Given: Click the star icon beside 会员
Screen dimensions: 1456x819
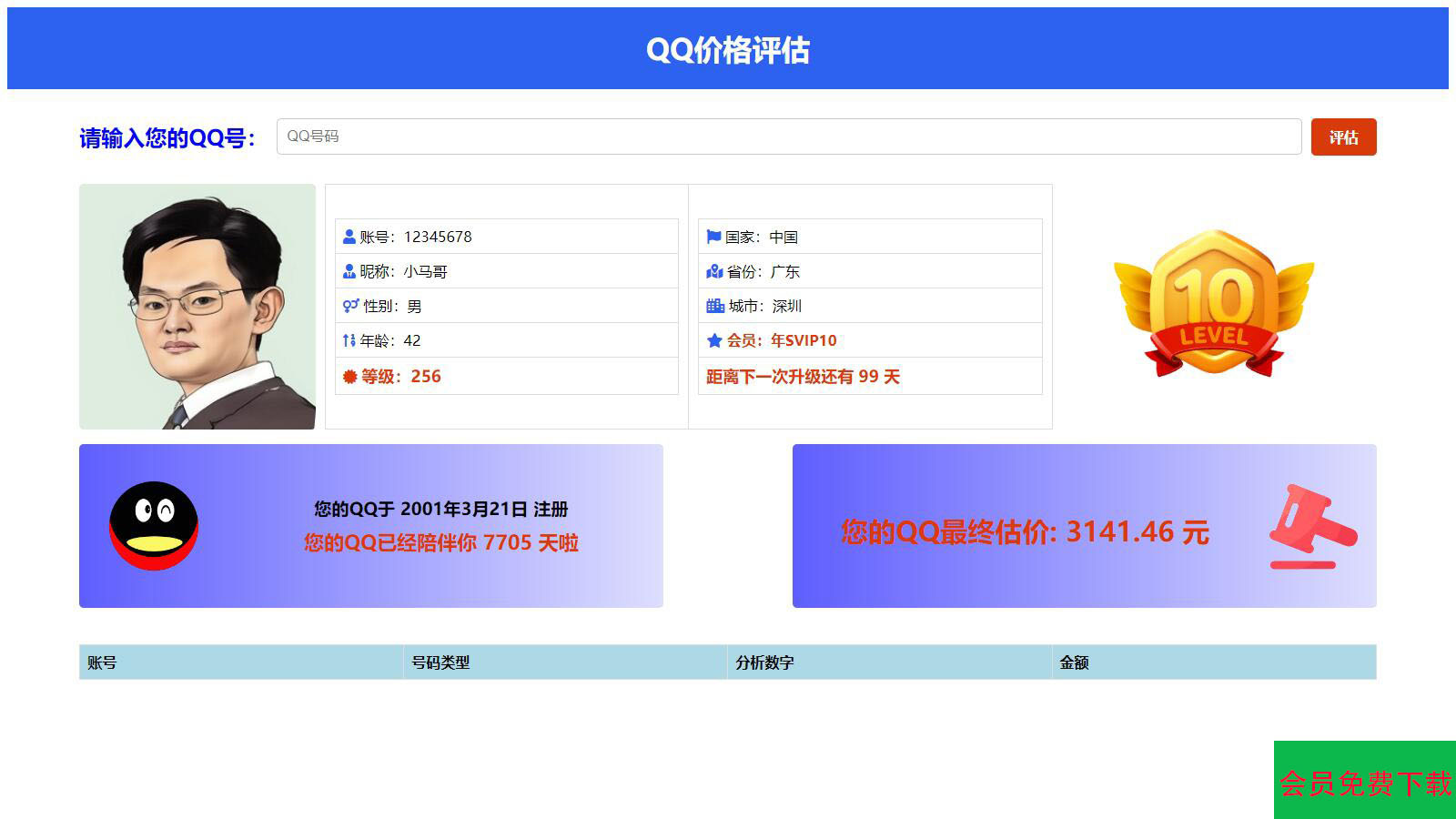Looking at the screenshot, I should click(x=714, y=340).
